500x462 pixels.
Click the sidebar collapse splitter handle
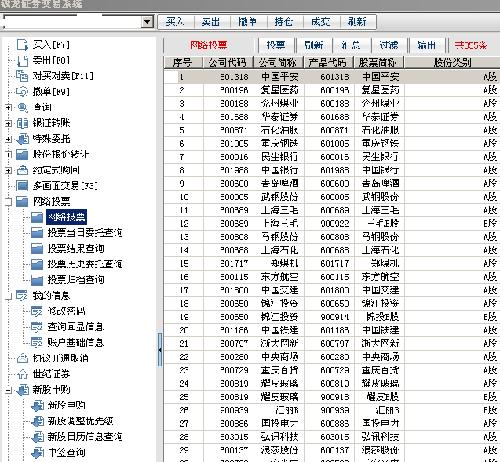coord(160,350)
